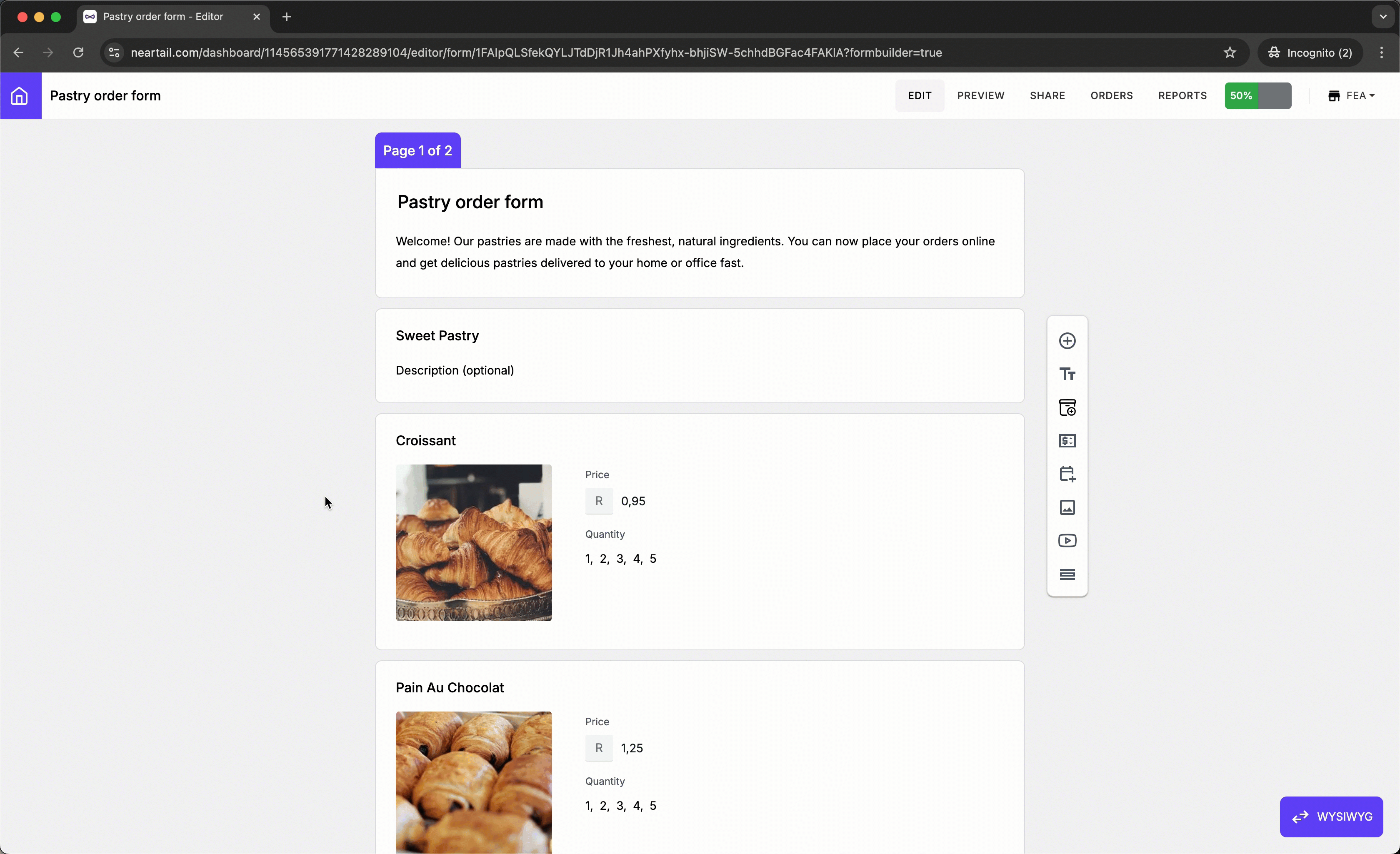Toggle the WYSIWYG editor mode
Screen dimensions: 1400x854
pyautogui.click(x=1331, y=817)
